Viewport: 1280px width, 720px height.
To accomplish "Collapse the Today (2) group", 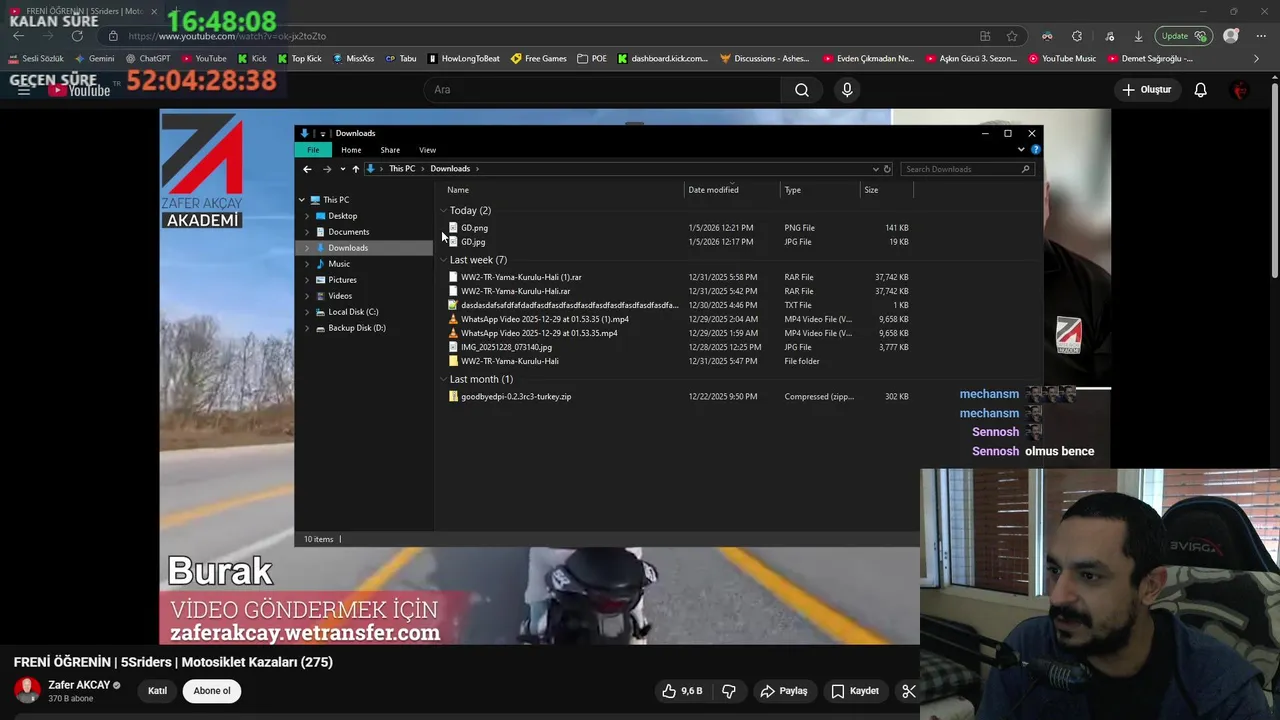I will [443, 211].
